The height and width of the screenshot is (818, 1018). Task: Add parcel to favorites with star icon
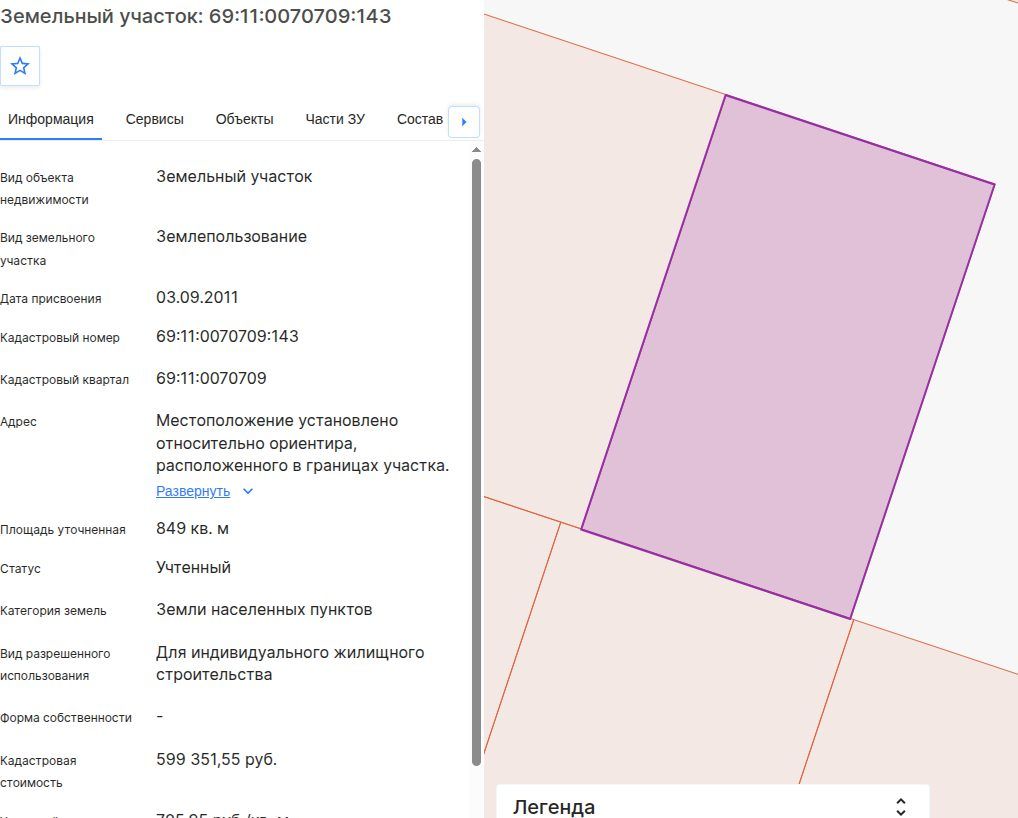(20, 66)
